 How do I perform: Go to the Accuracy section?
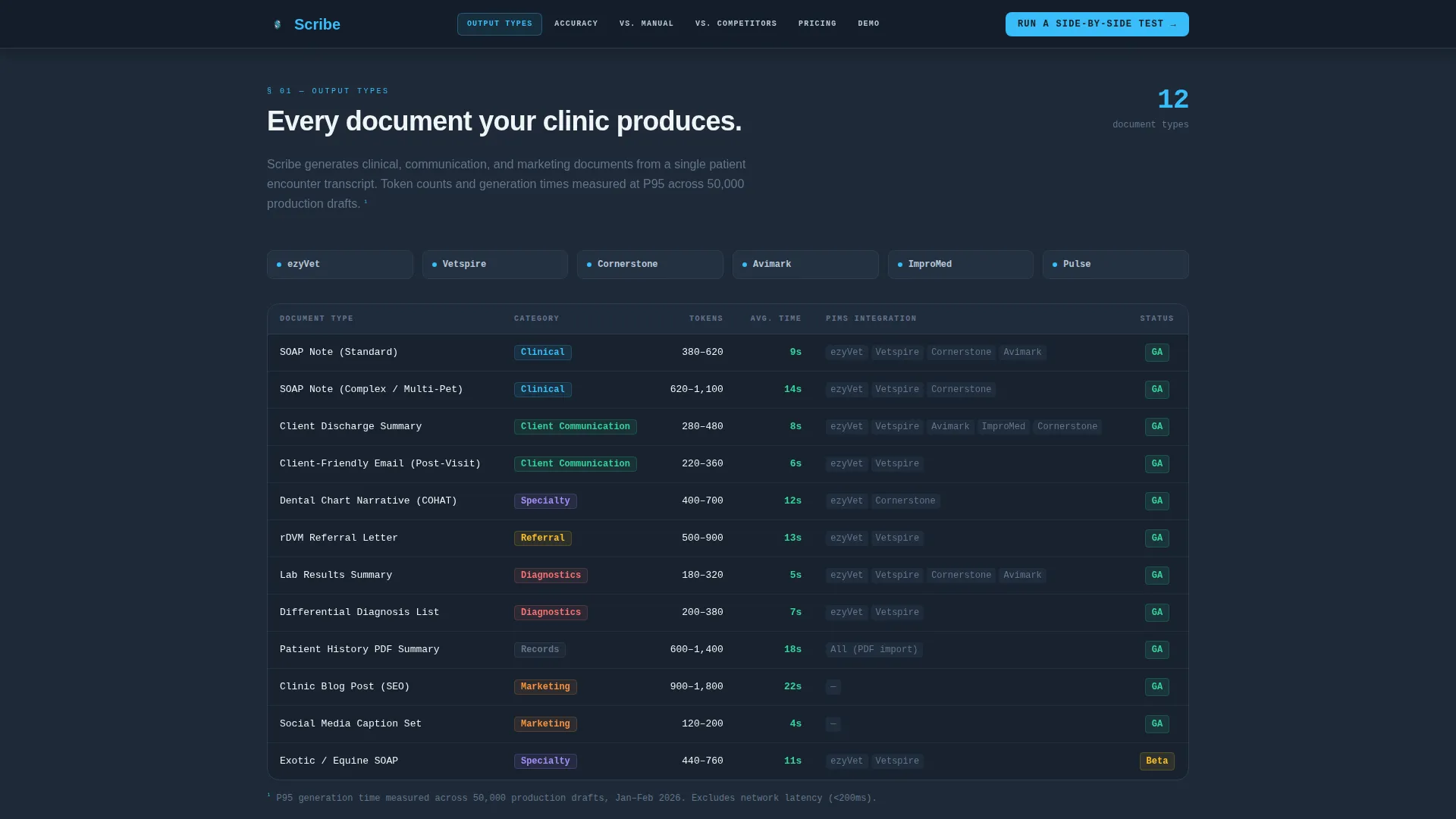(576, 24)
